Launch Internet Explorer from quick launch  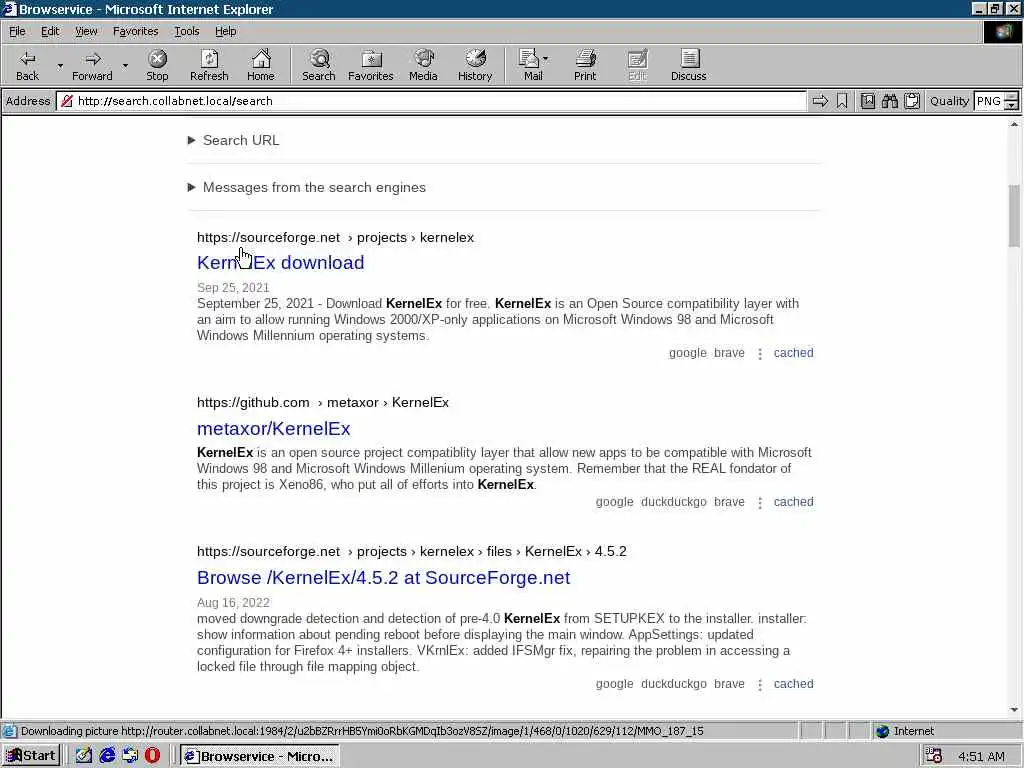click(x=107, y=756)
